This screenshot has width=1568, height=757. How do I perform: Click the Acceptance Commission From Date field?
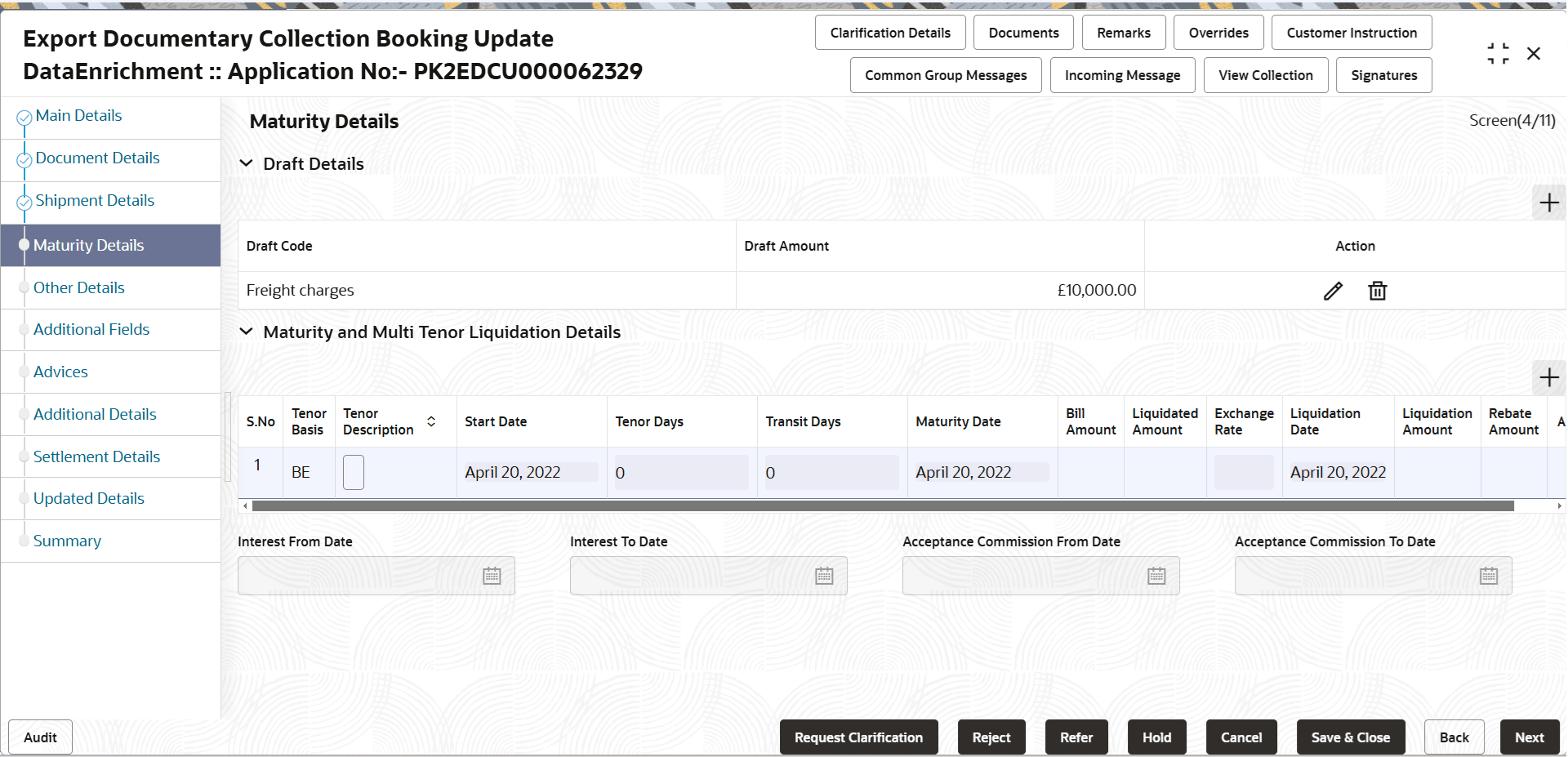pos(1040,576)
